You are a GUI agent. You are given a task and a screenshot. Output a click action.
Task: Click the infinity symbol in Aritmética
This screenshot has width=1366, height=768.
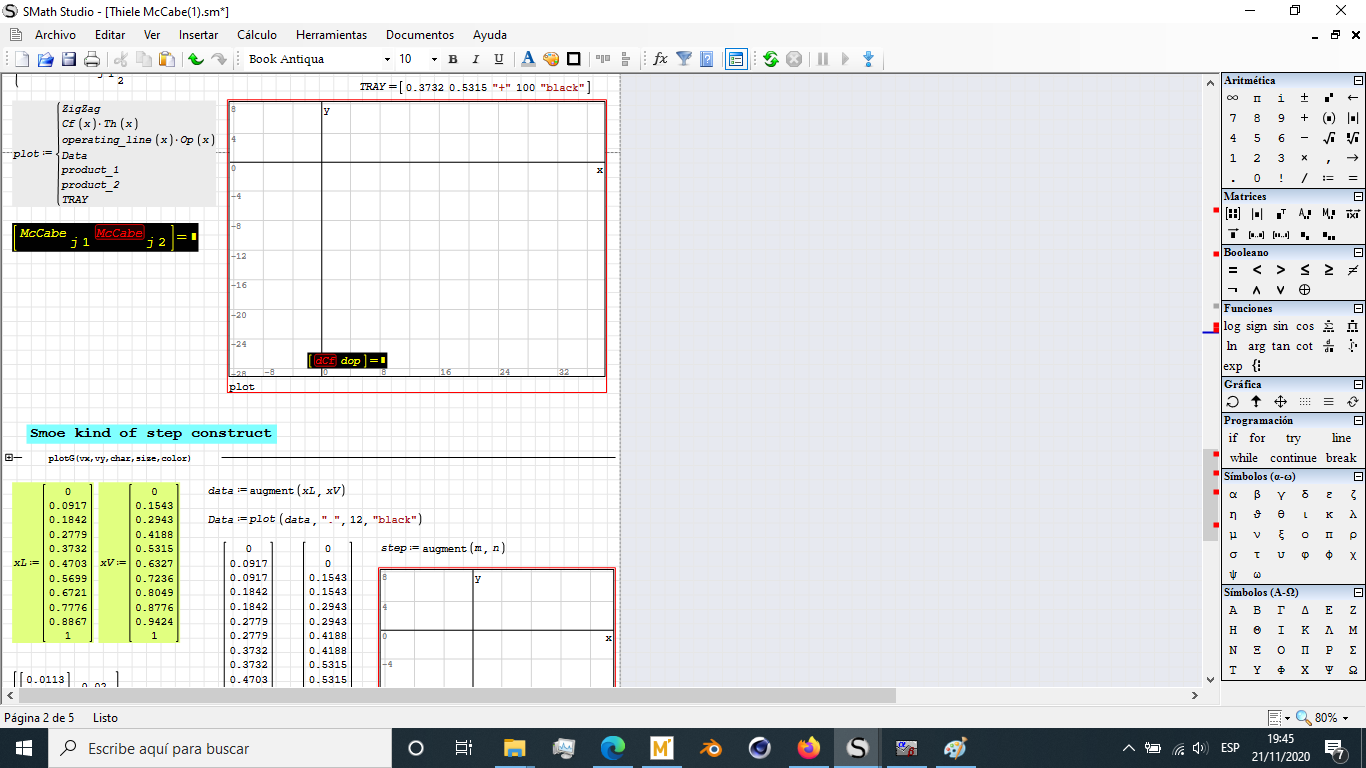[x=1233, y=98]
